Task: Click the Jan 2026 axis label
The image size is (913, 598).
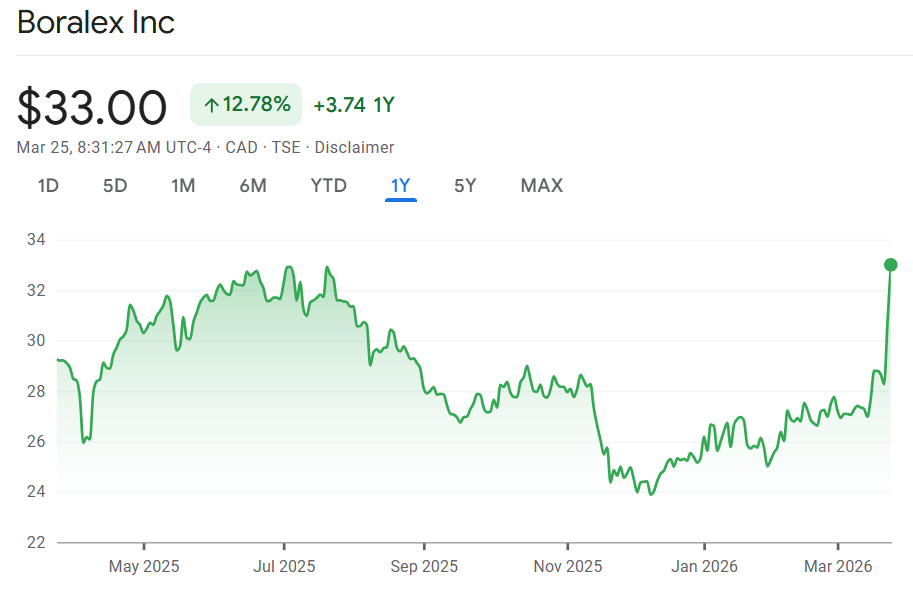Action: point(704,566)
